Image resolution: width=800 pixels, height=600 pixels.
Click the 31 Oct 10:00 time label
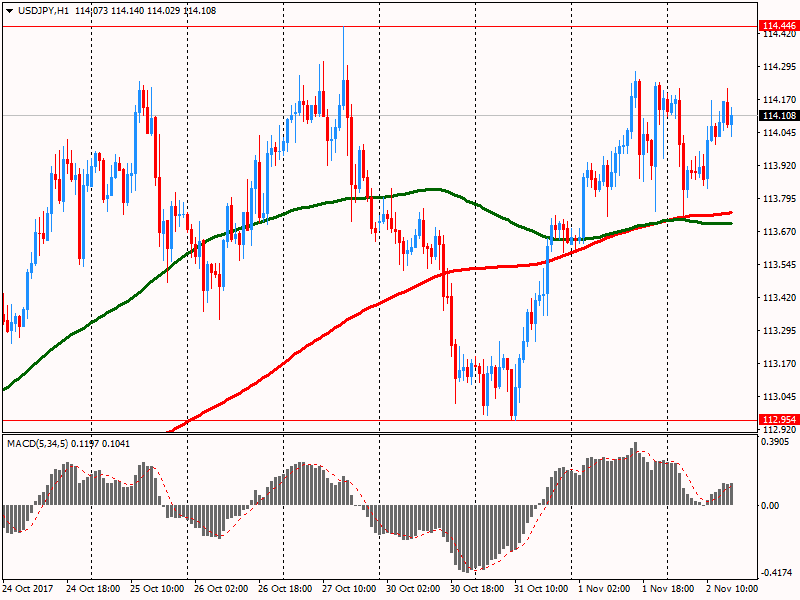tap(541, 589)
